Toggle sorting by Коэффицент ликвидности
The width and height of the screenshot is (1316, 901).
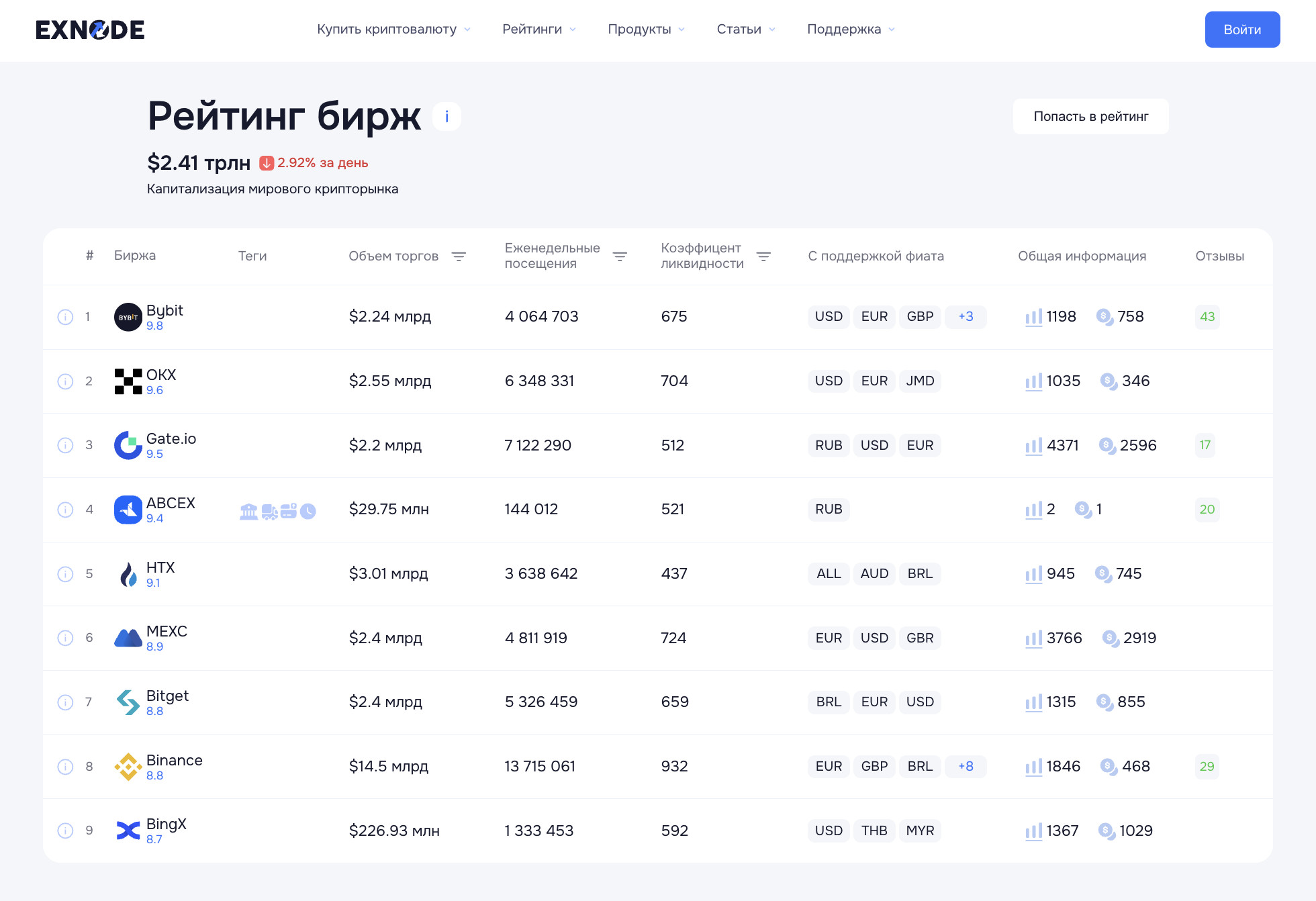pyautogui.click(x=763, y=256)
